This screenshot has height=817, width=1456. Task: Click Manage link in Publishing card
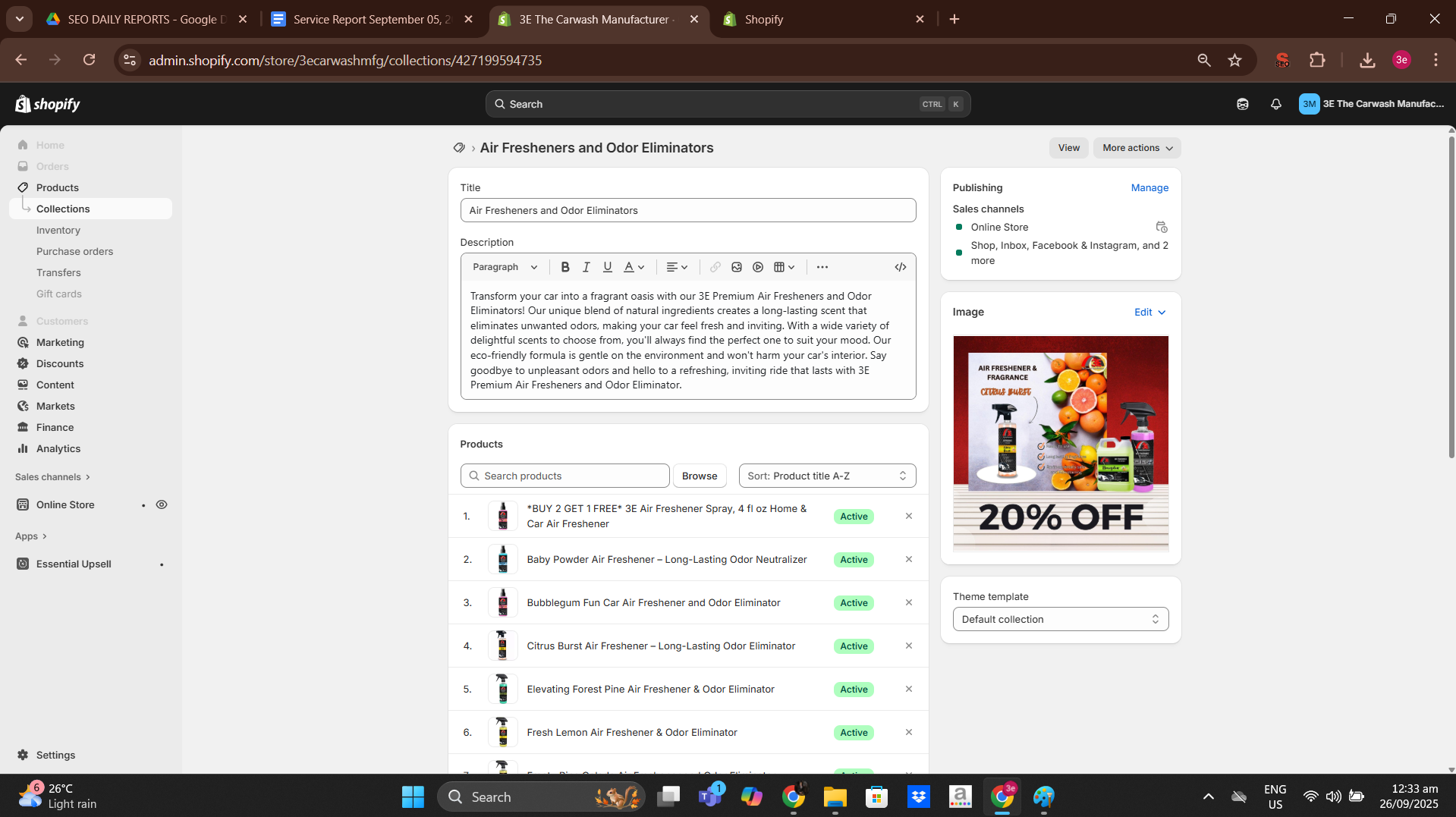[1149, 187]
